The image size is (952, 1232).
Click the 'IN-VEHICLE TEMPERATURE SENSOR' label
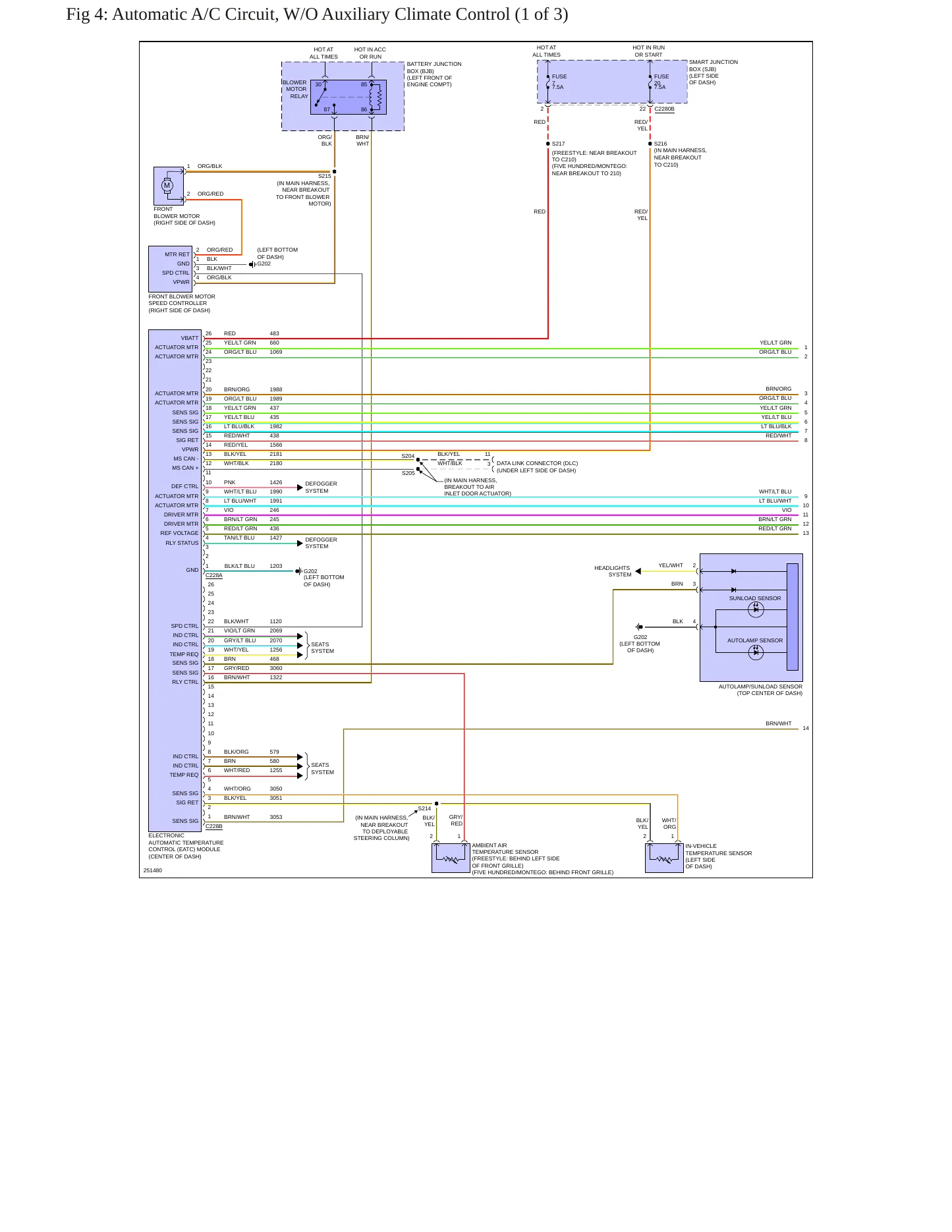click(x=719, y=850)
